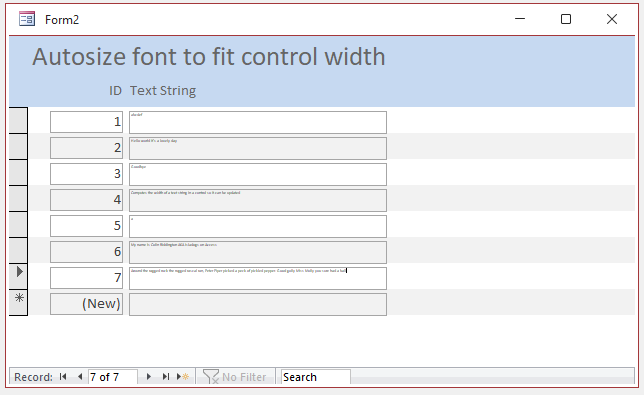The image size is (644, 395).
Task: Click the Record: label in navigation bar
Action: coord(33,377)
